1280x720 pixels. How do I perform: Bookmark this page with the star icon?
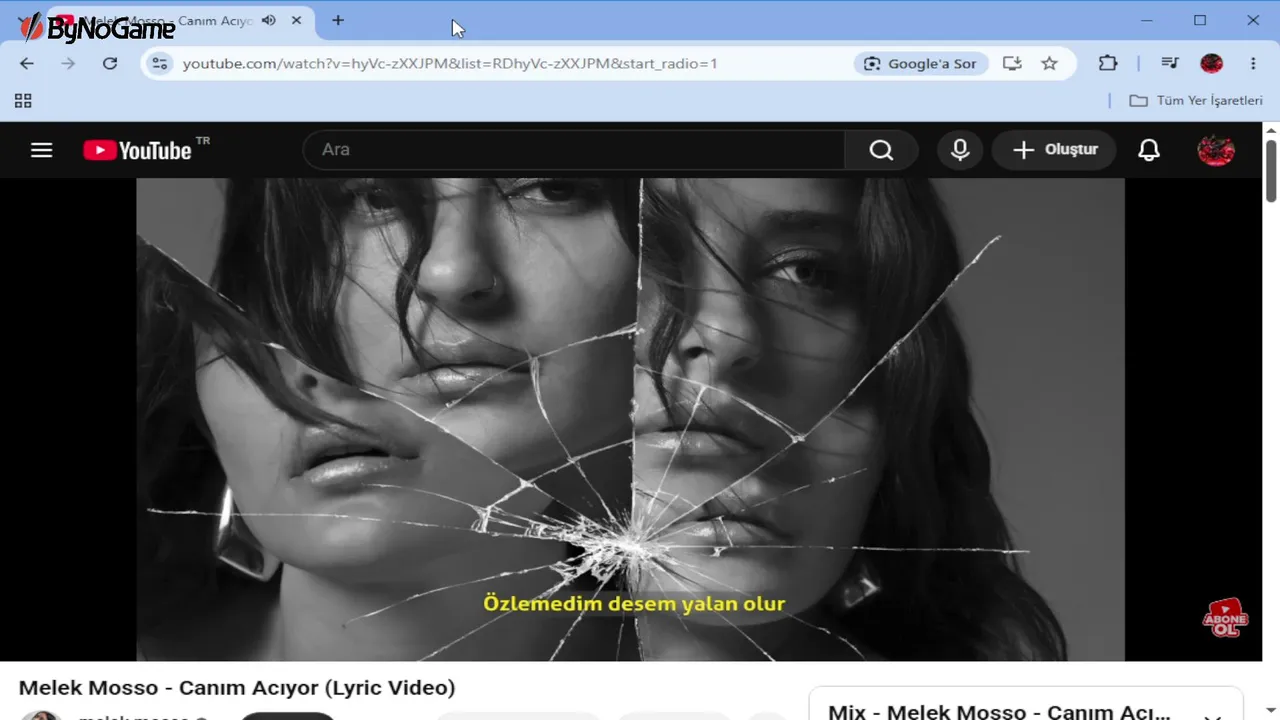(x=1049, y=63)
